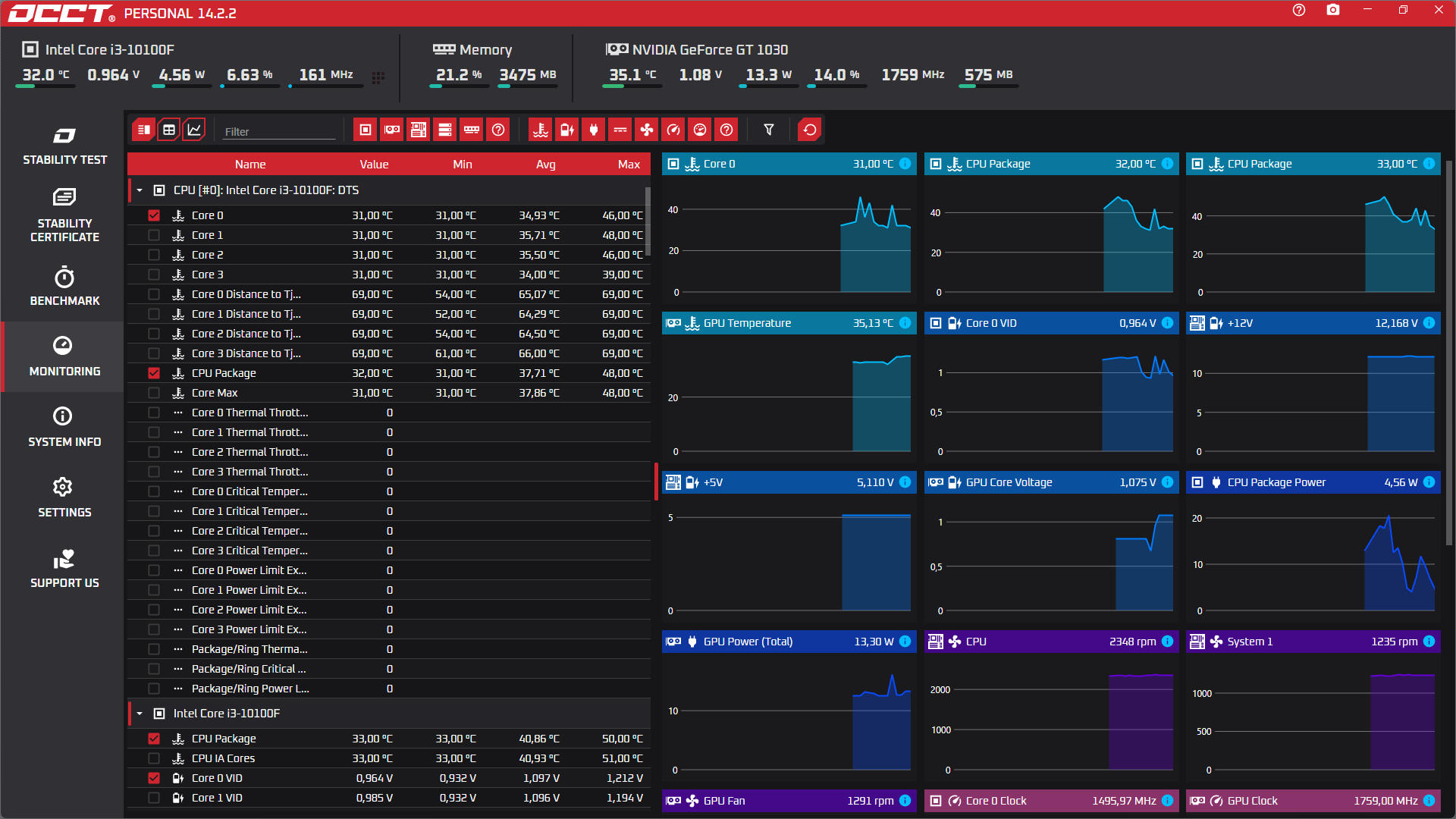This screenshot has width=1456, height=819.
Task: Reset min/avg/max values with reset icon
Action: click(x=810, y=130)
